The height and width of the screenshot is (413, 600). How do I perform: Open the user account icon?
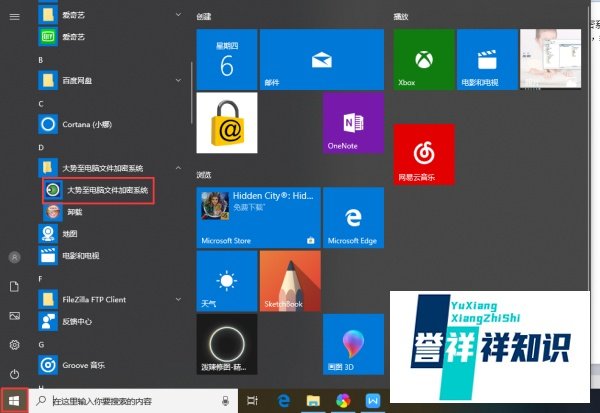coord(15,257)
